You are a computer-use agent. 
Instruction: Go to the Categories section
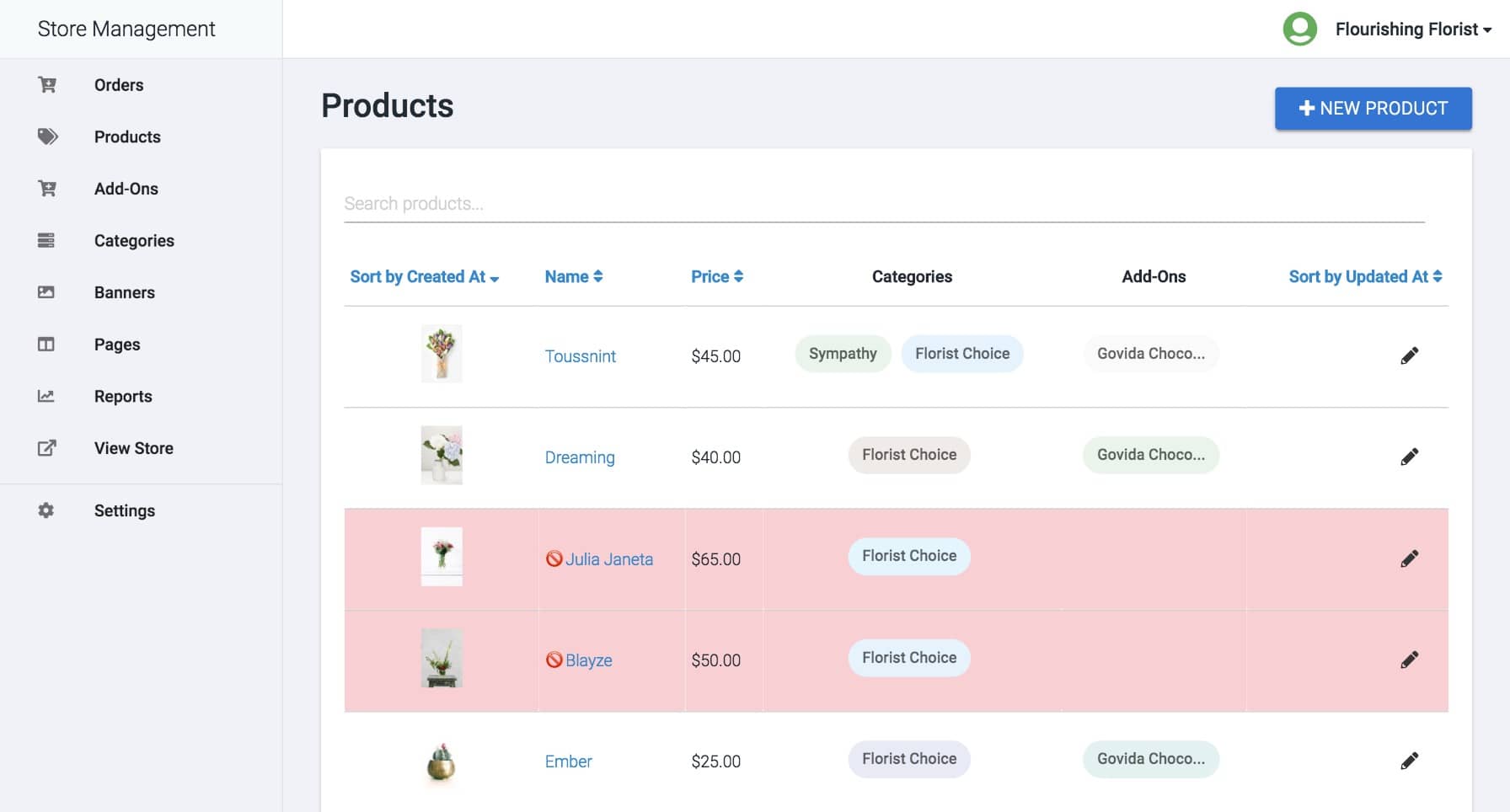pyautogui.click(x=134, y=241)
